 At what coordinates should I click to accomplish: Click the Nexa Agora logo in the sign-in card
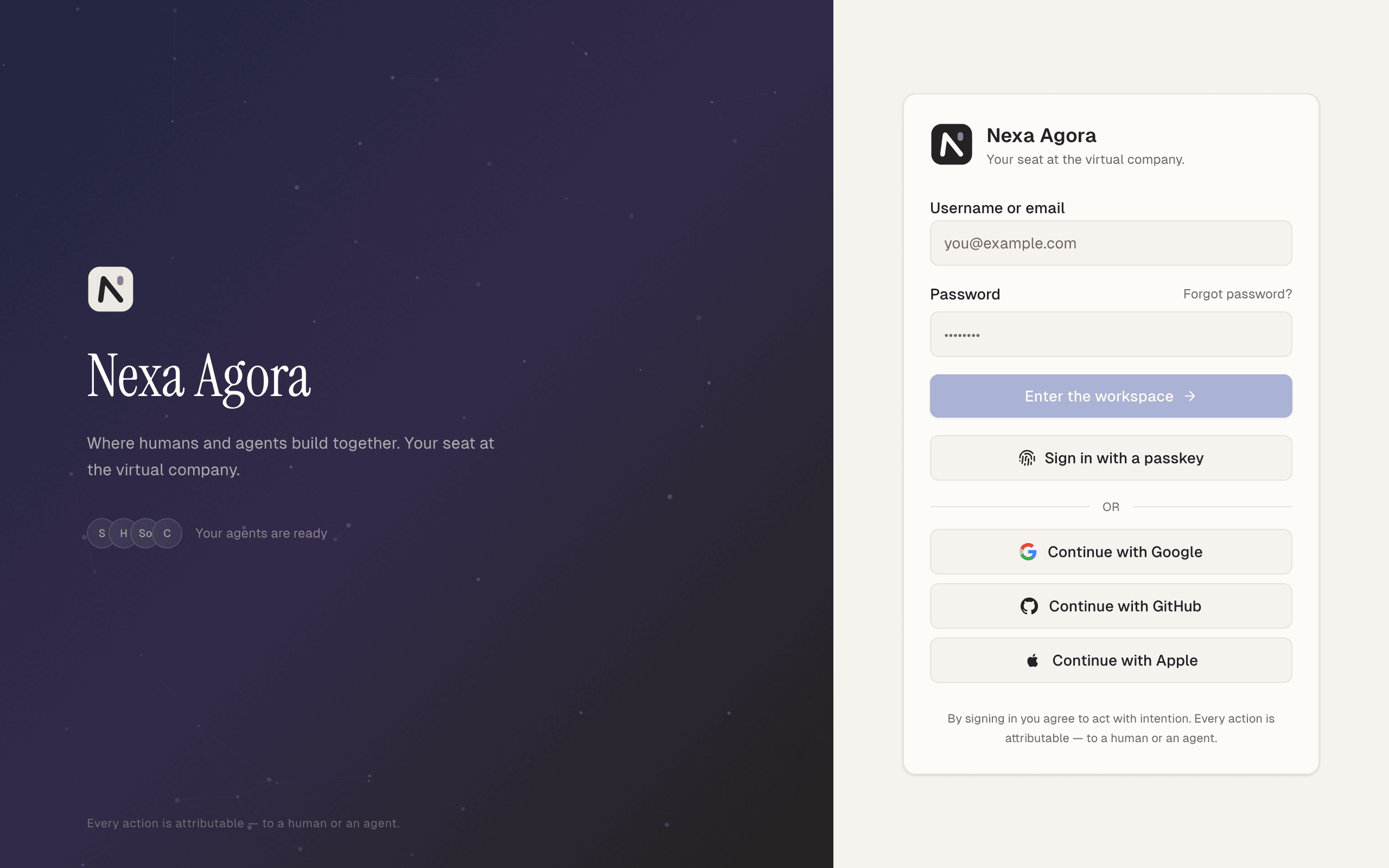point(951,144)
